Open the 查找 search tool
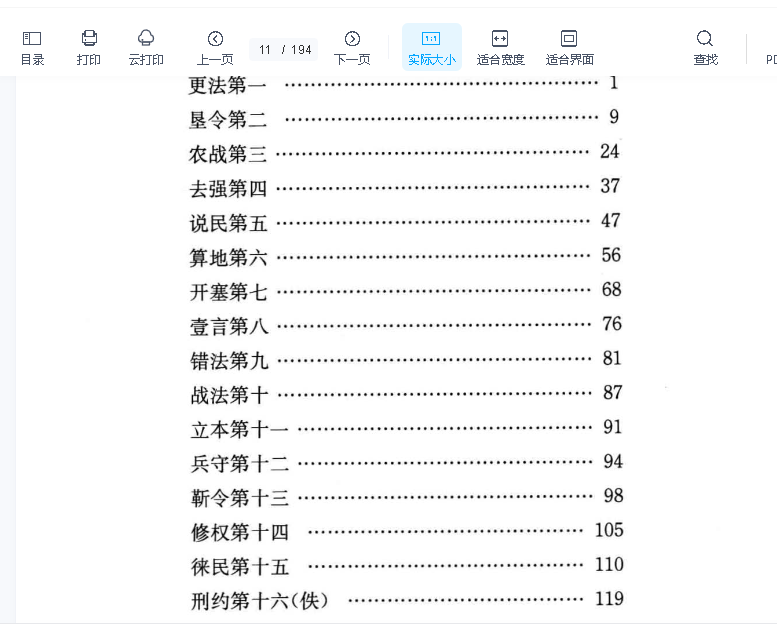The height and width of the screenshot is (624, 777). tap(705, 48)
